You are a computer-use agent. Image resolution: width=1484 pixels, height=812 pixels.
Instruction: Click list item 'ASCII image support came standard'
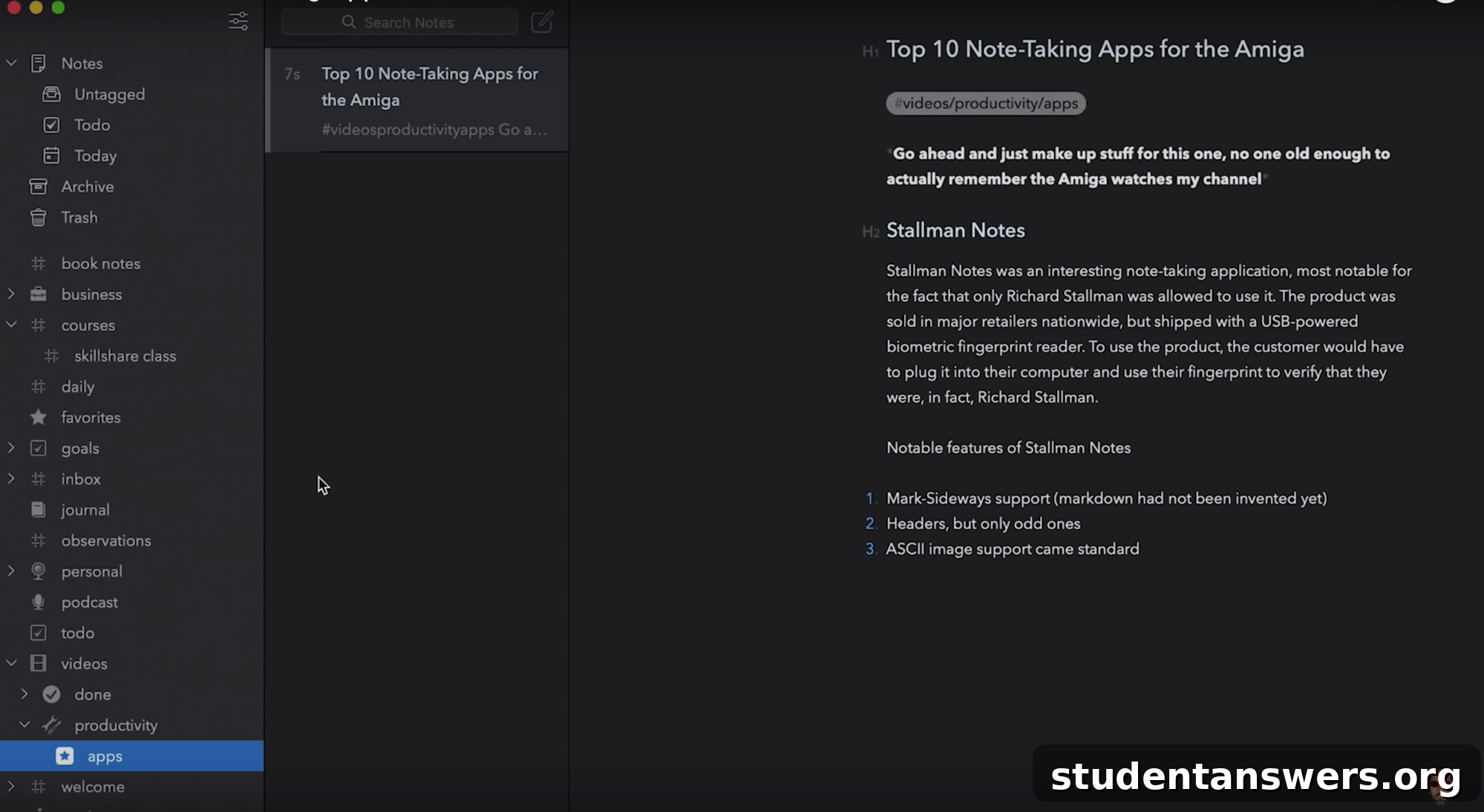pos(1013,549)
